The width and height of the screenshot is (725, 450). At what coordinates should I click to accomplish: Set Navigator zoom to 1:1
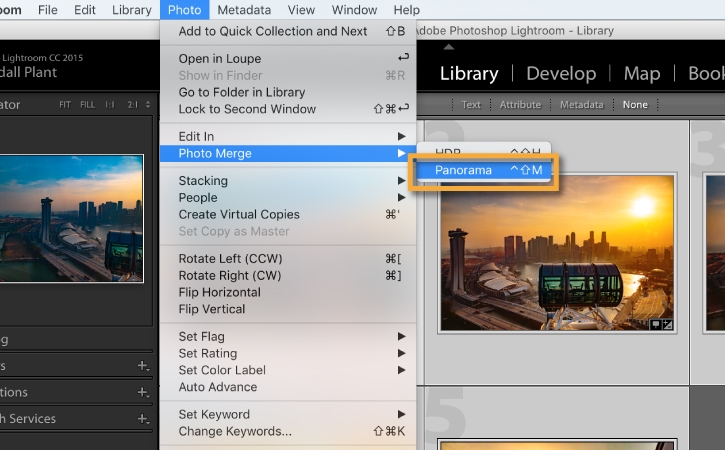[x=110, y=105]
